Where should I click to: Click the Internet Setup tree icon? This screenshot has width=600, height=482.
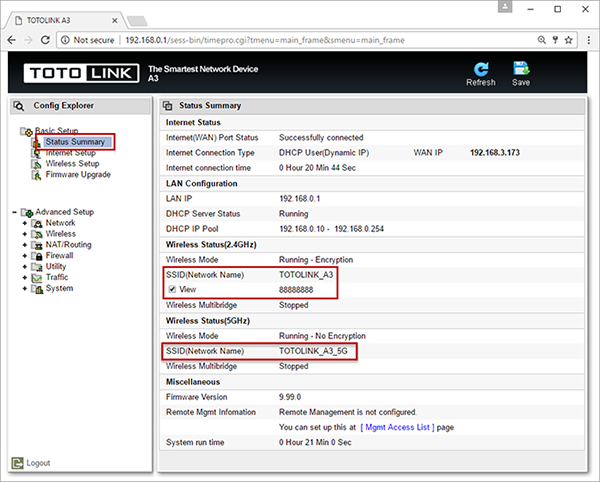point(36,153)
